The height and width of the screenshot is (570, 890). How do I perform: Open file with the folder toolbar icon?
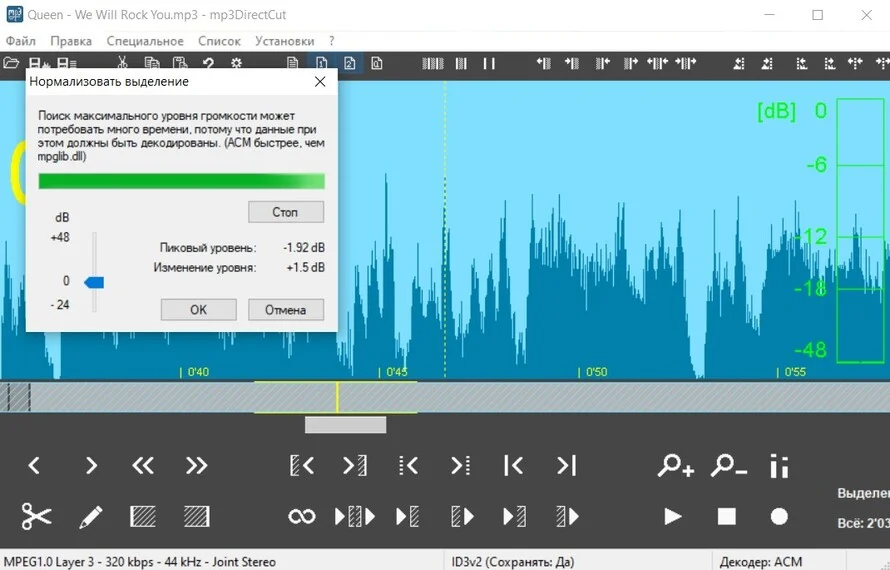[x=11, y=63]
